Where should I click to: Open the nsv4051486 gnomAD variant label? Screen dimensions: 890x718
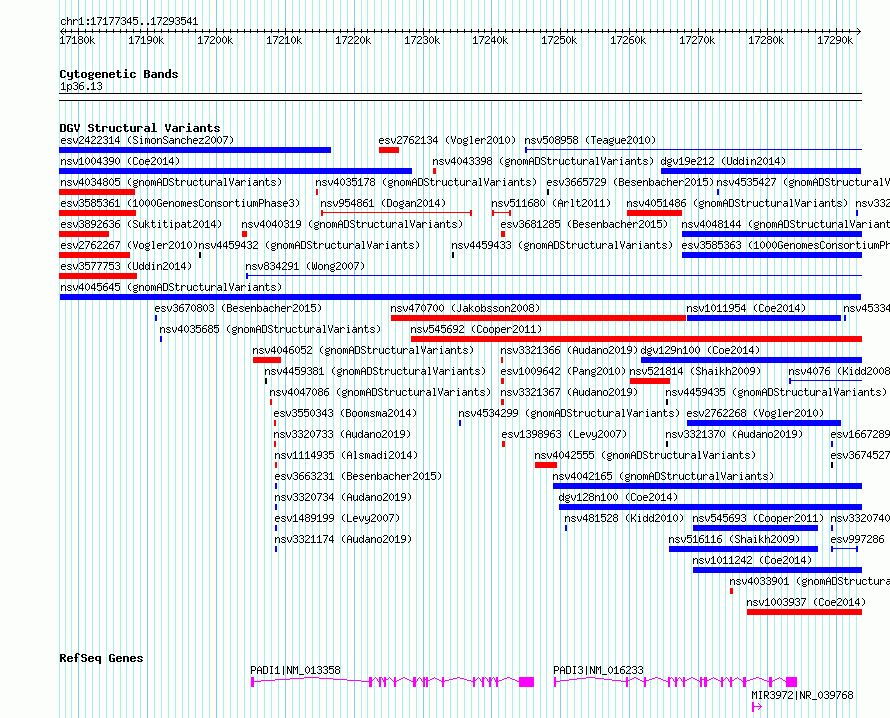click(x=737, y=203)
